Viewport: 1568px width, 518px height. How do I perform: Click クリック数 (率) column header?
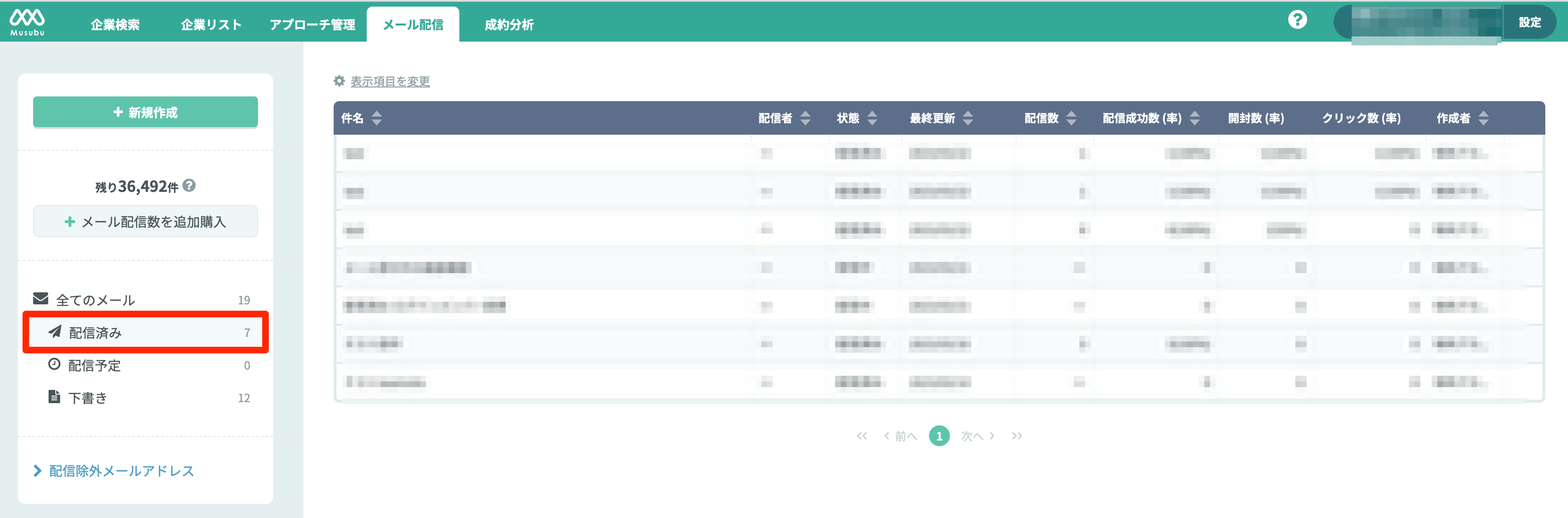pos(1361,118)
